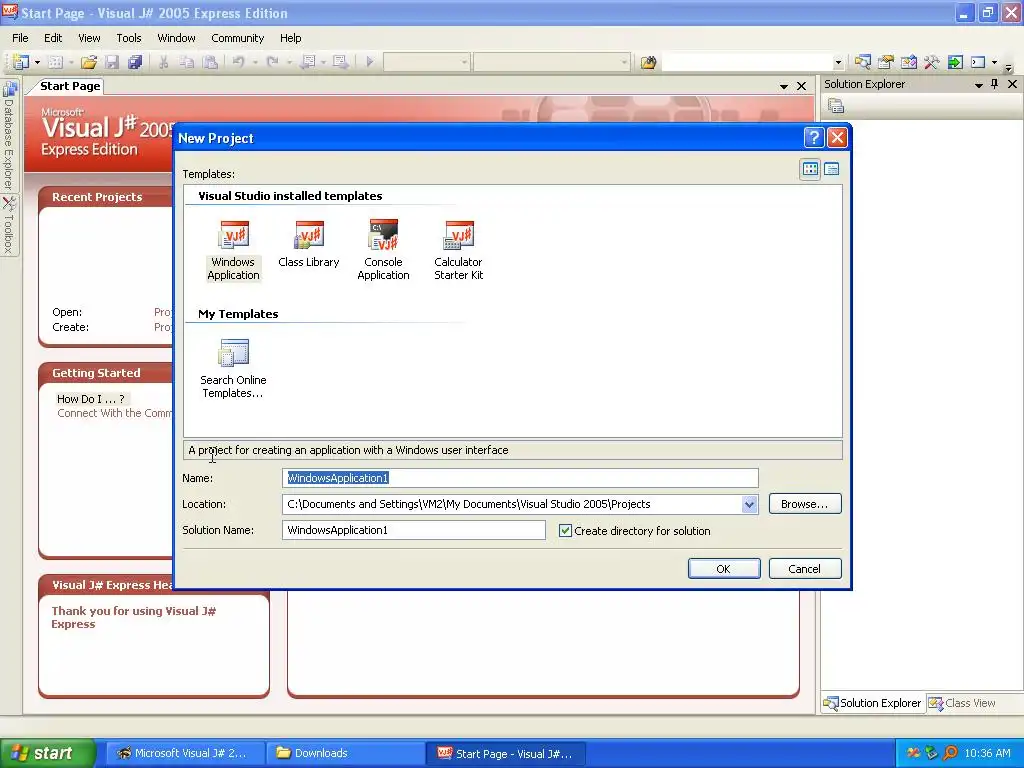Click the Browse... button
1024x768 pixels.
coord(805,504)
